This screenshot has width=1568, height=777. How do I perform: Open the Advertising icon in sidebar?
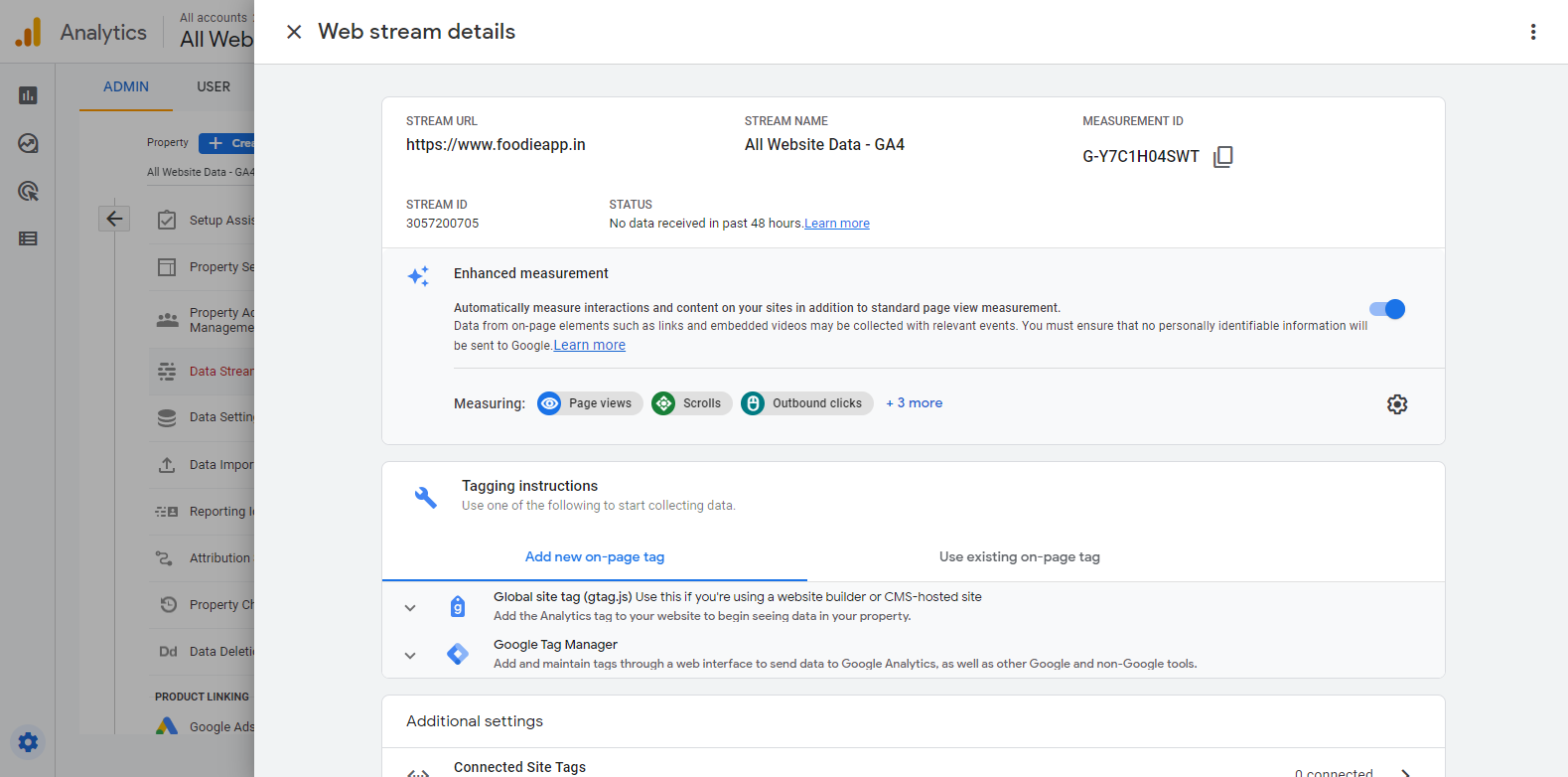click(28, 191)
